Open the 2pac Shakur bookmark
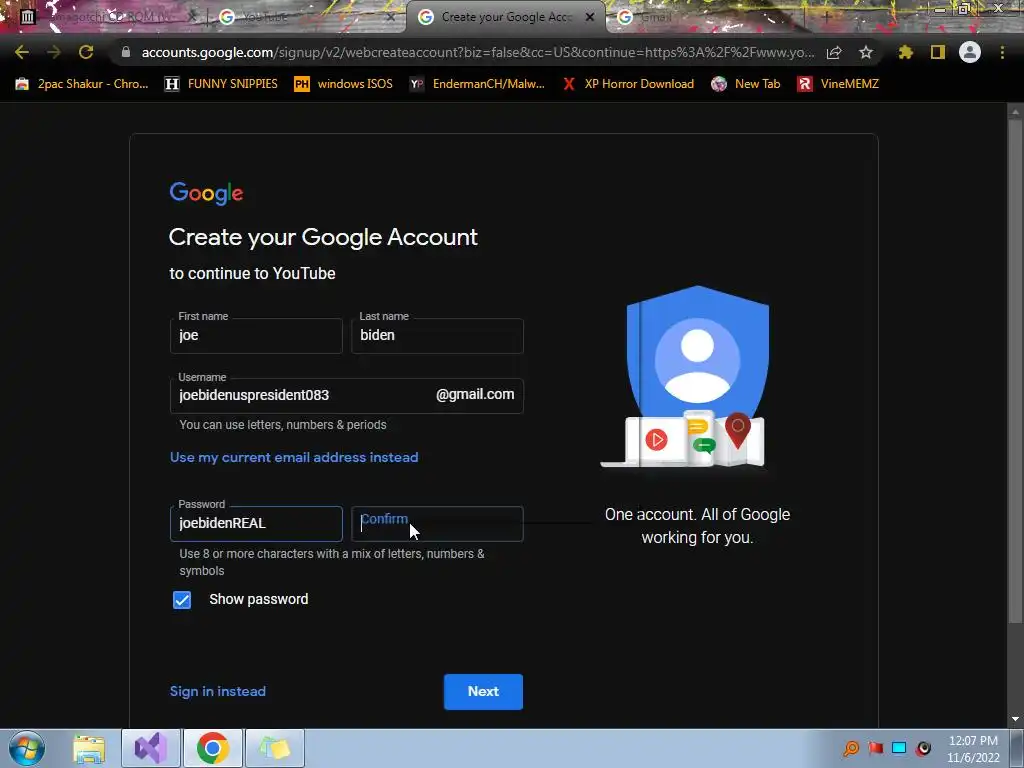Image resolution: width=1024 pixels, height=768 pixels. tap(82, 84)
